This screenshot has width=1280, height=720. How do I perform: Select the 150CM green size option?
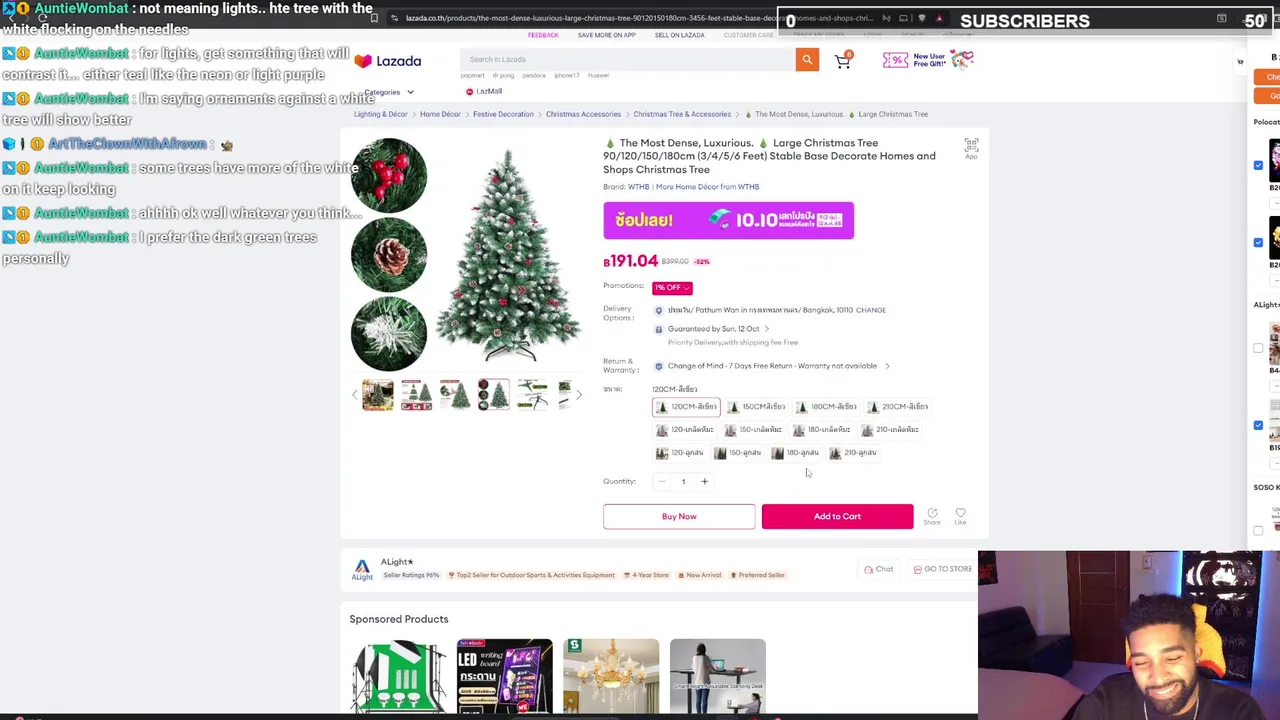(756, 407)
